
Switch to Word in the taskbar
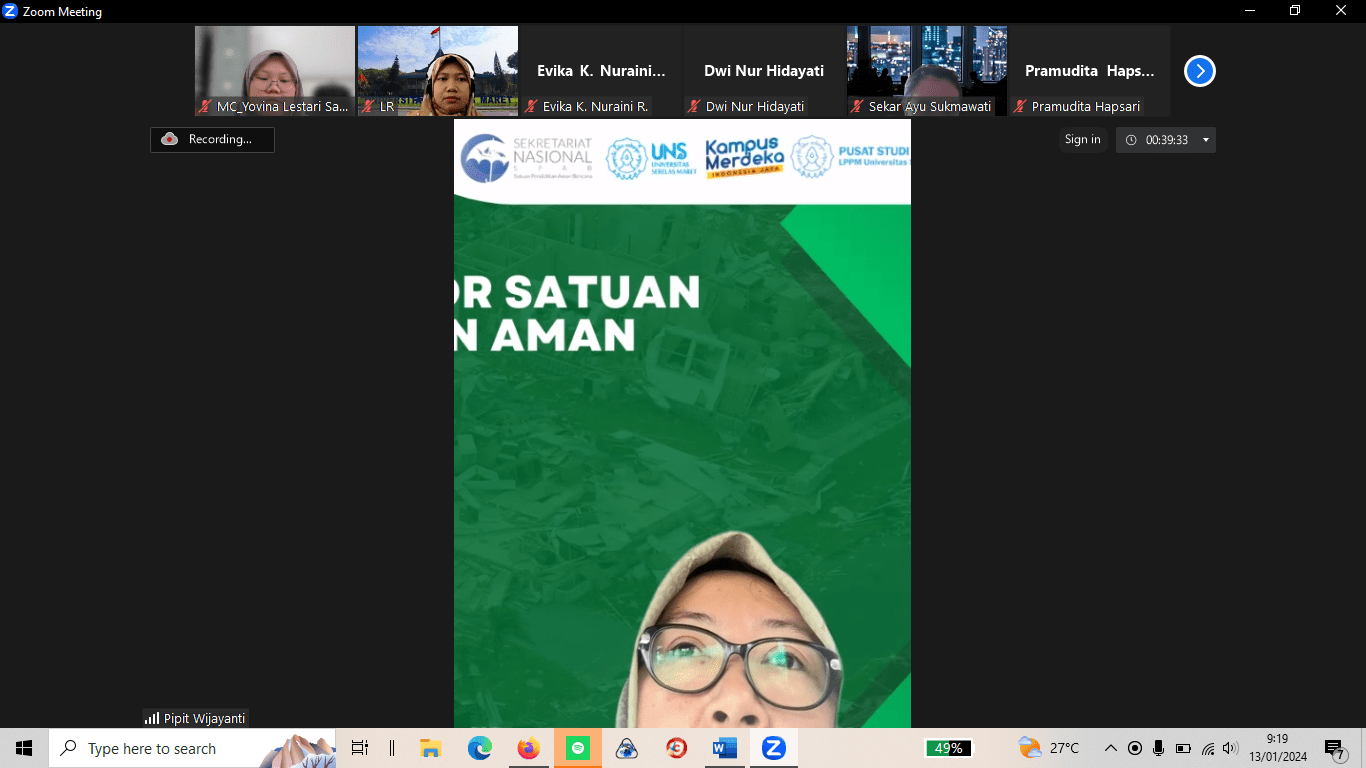[724, 748]
